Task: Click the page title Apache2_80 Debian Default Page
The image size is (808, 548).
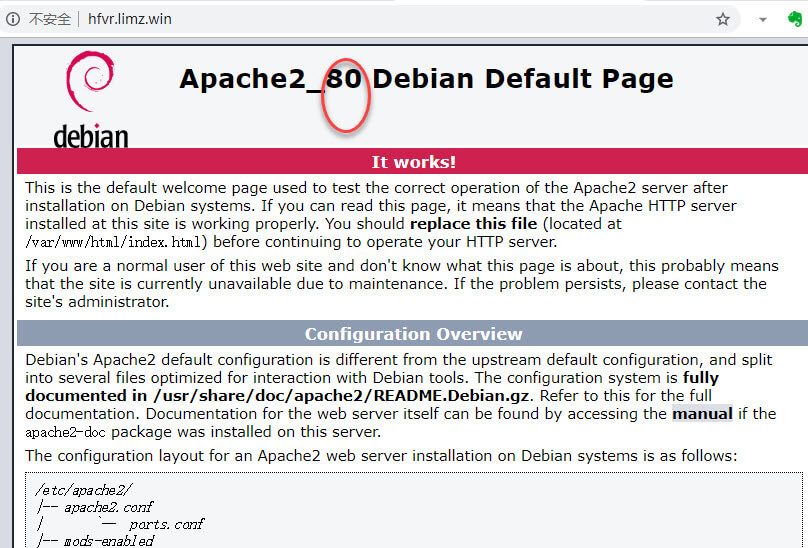Action: pyautogui.click(x=426, y=79)
